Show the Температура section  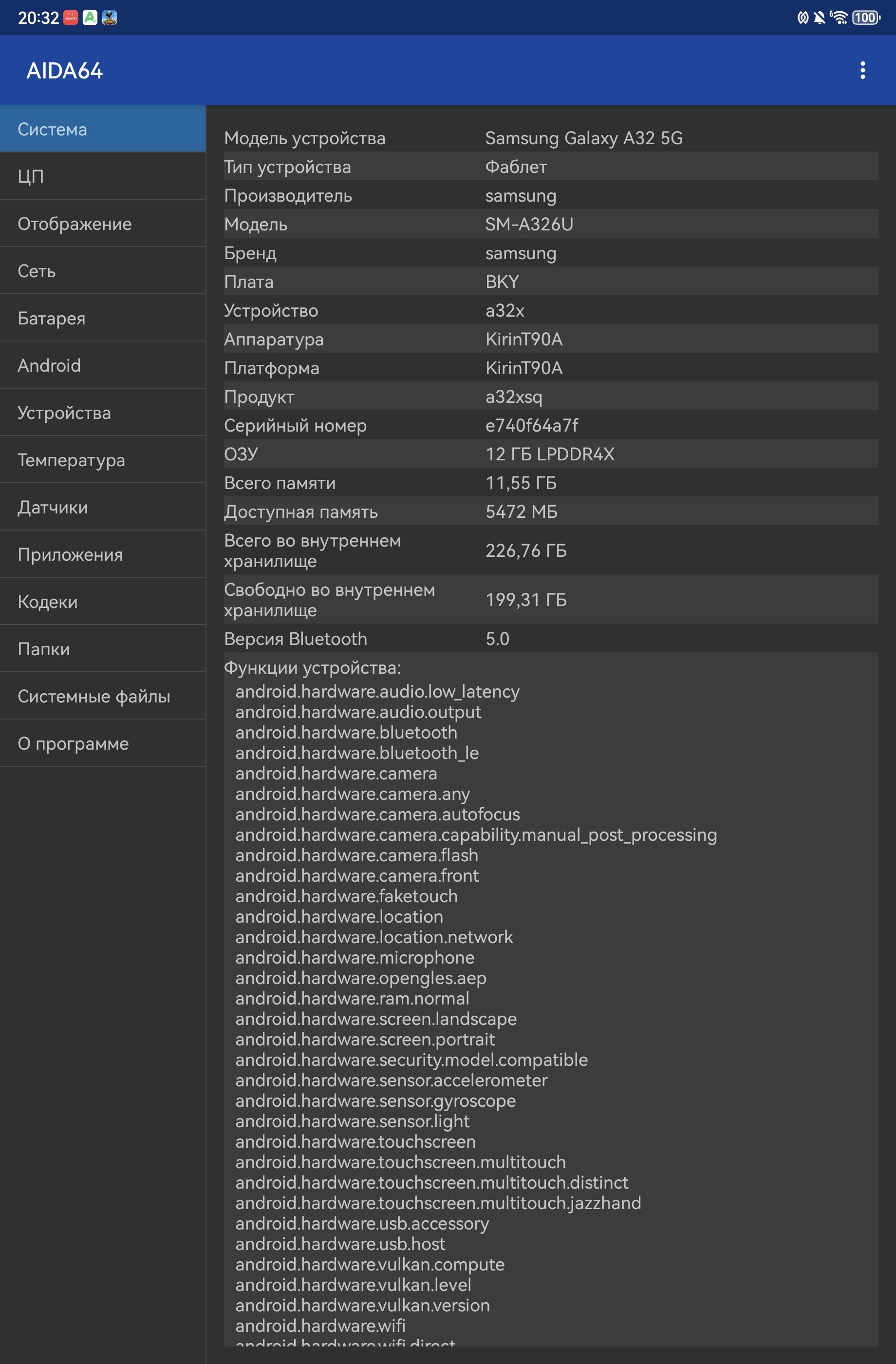103,460
